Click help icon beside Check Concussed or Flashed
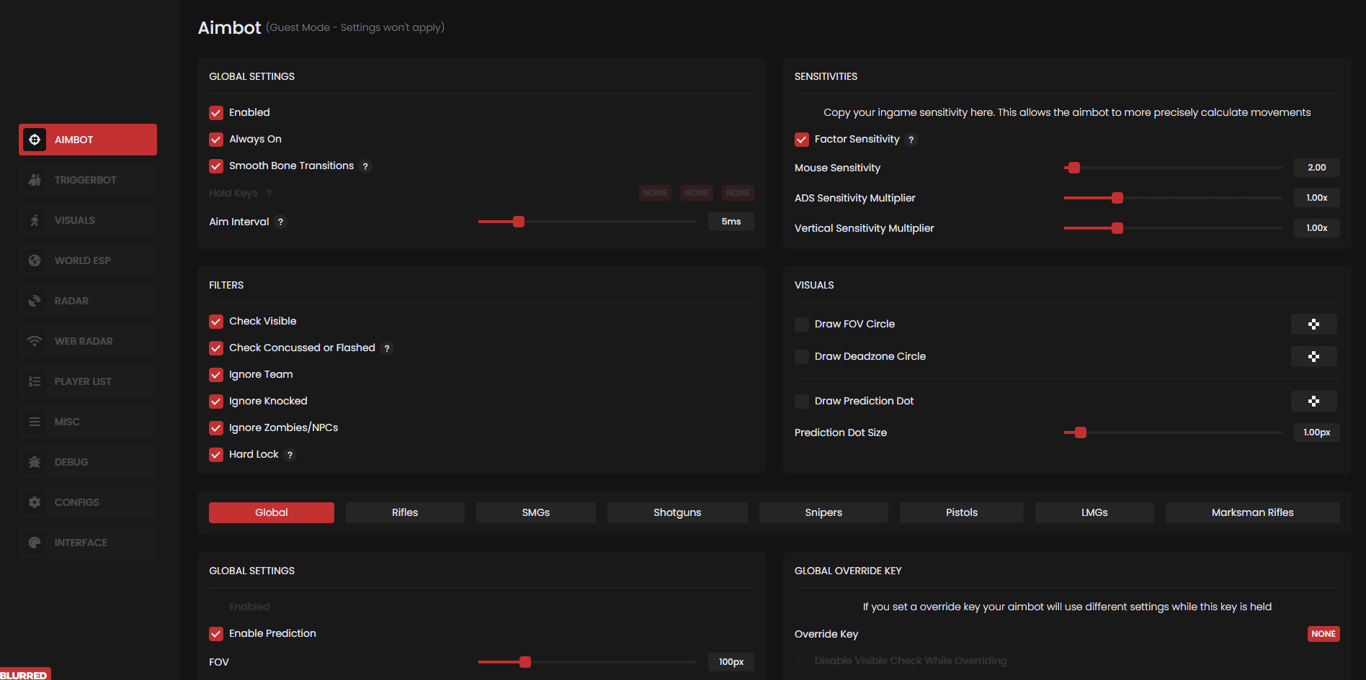Screen dimensions: 1366x680 (x=387, y=348)
